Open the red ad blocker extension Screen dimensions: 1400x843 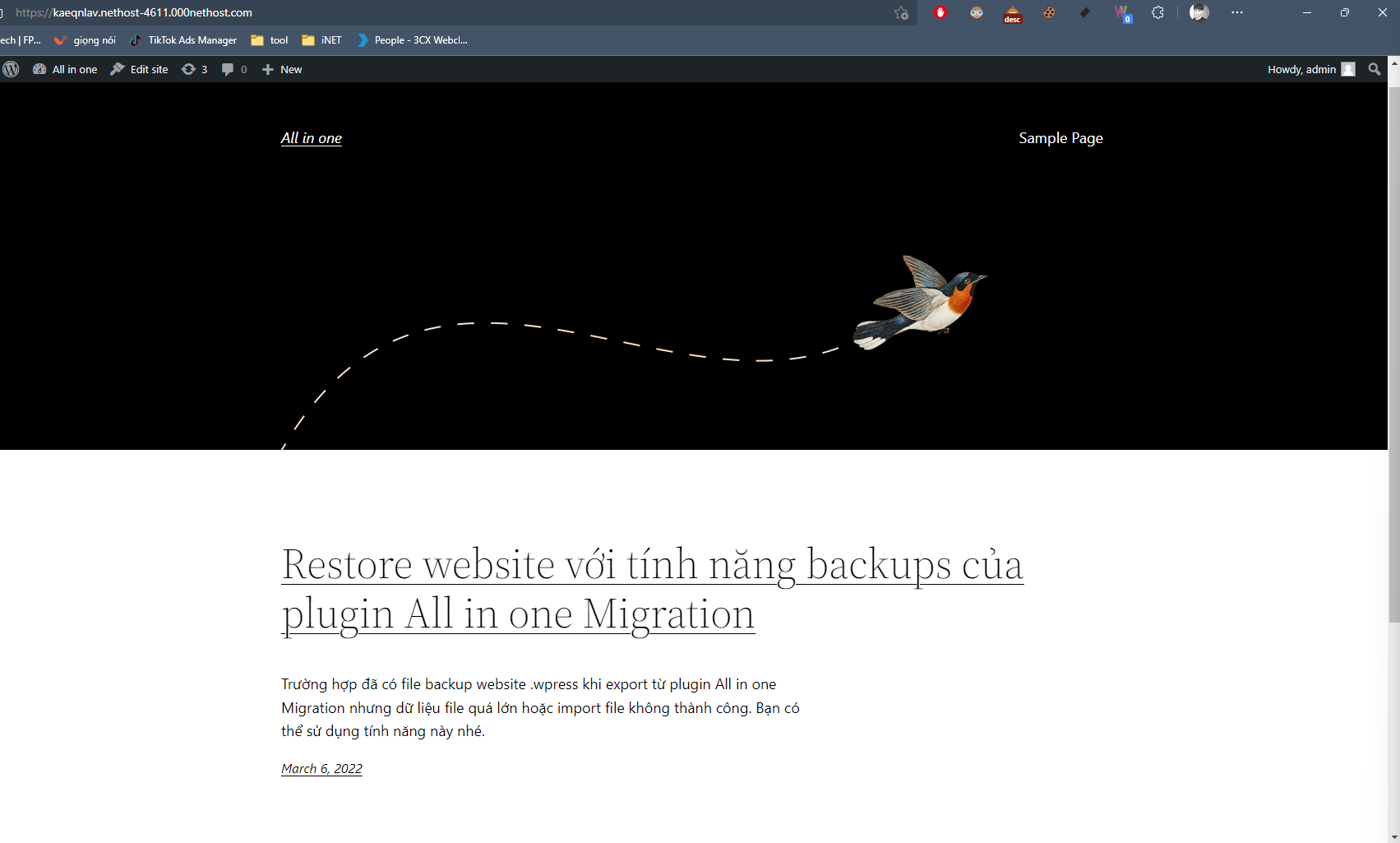940,12
